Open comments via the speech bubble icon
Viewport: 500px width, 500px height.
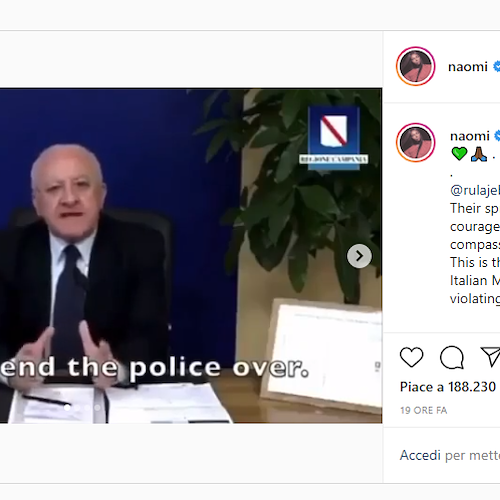click(452, 357)
